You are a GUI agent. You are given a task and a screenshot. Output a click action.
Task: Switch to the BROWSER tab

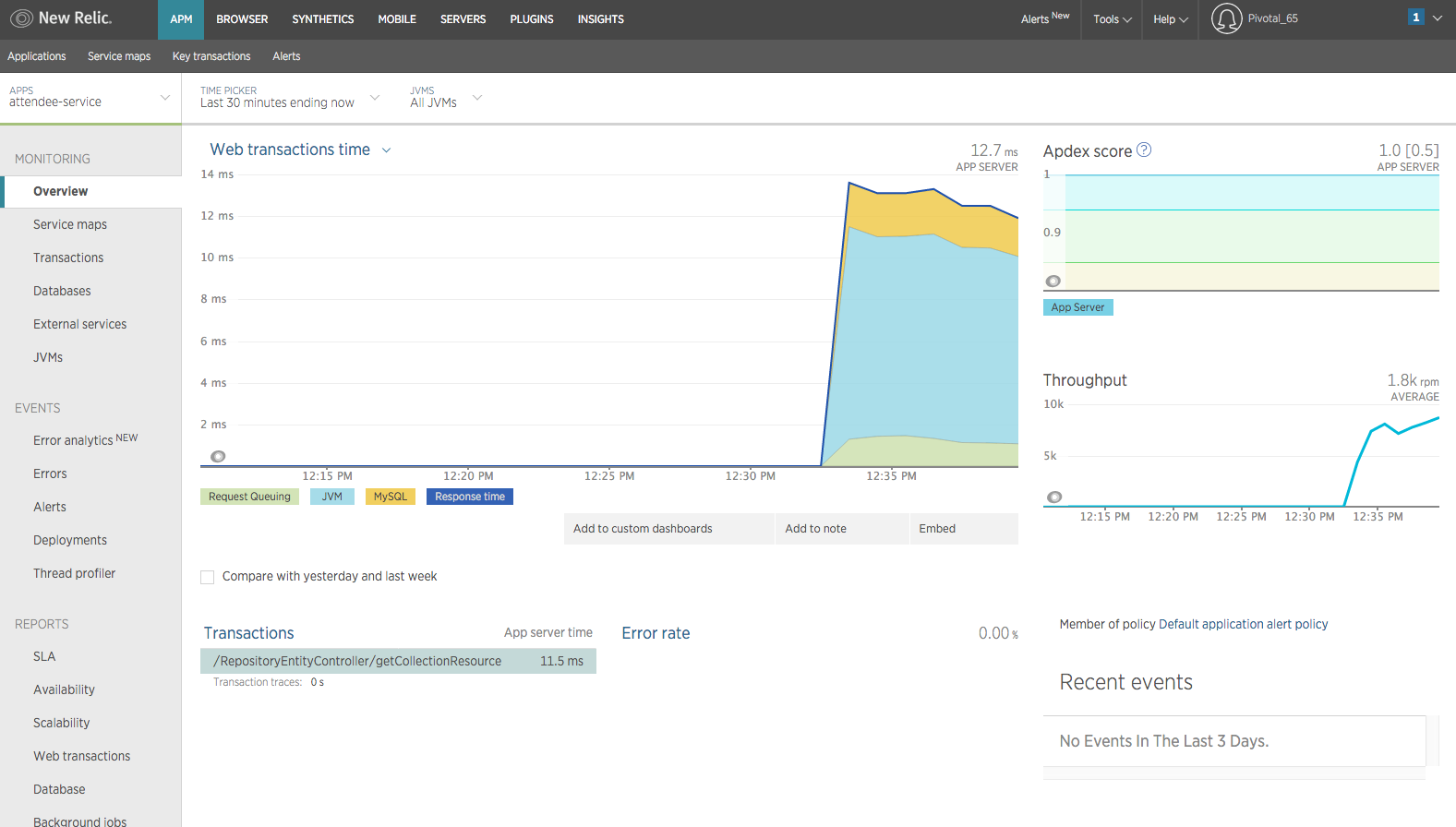click(x=242, y=19)
